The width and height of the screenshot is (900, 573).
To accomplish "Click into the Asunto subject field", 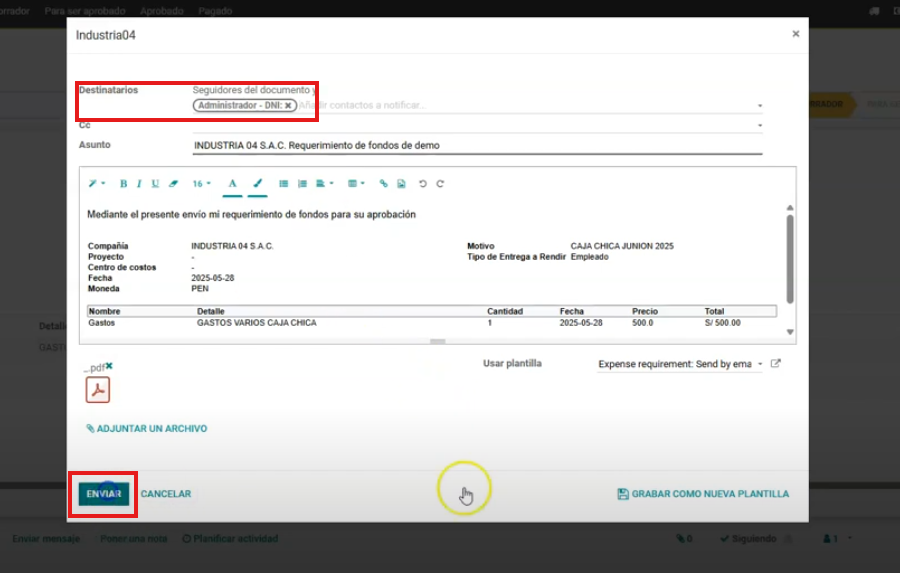I will (x=476, y=146).
